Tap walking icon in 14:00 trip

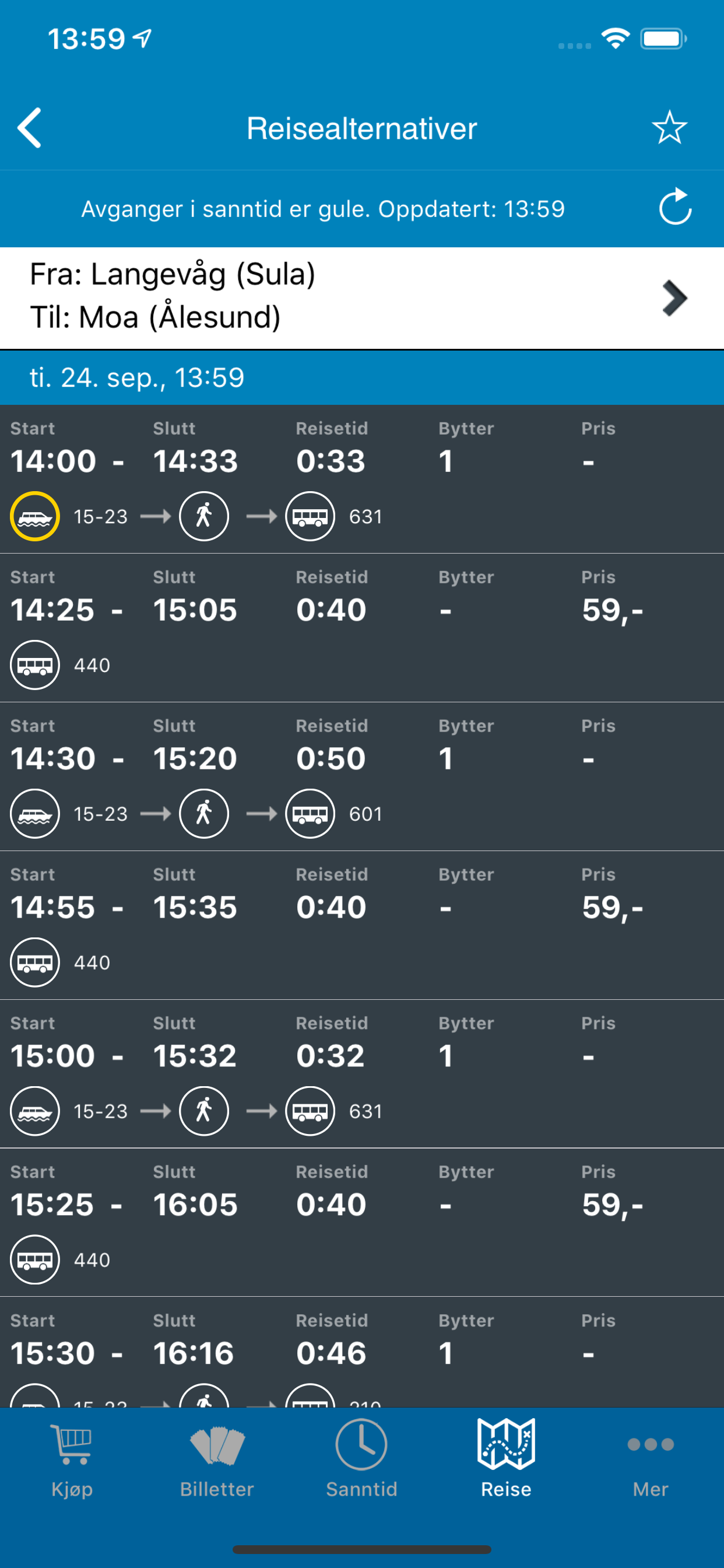204,516
